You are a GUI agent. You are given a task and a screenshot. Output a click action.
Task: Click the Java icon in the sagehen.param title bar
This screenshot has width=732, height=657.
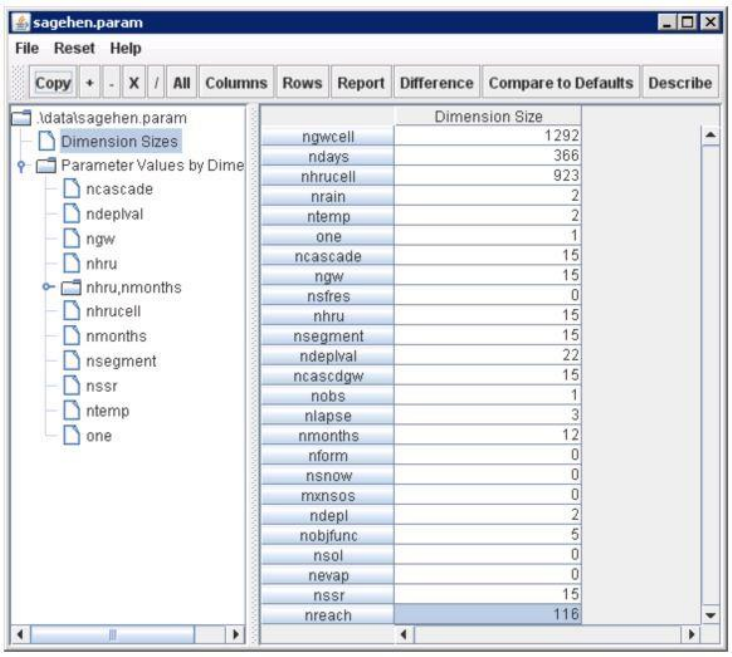click(x=21, y=22)
